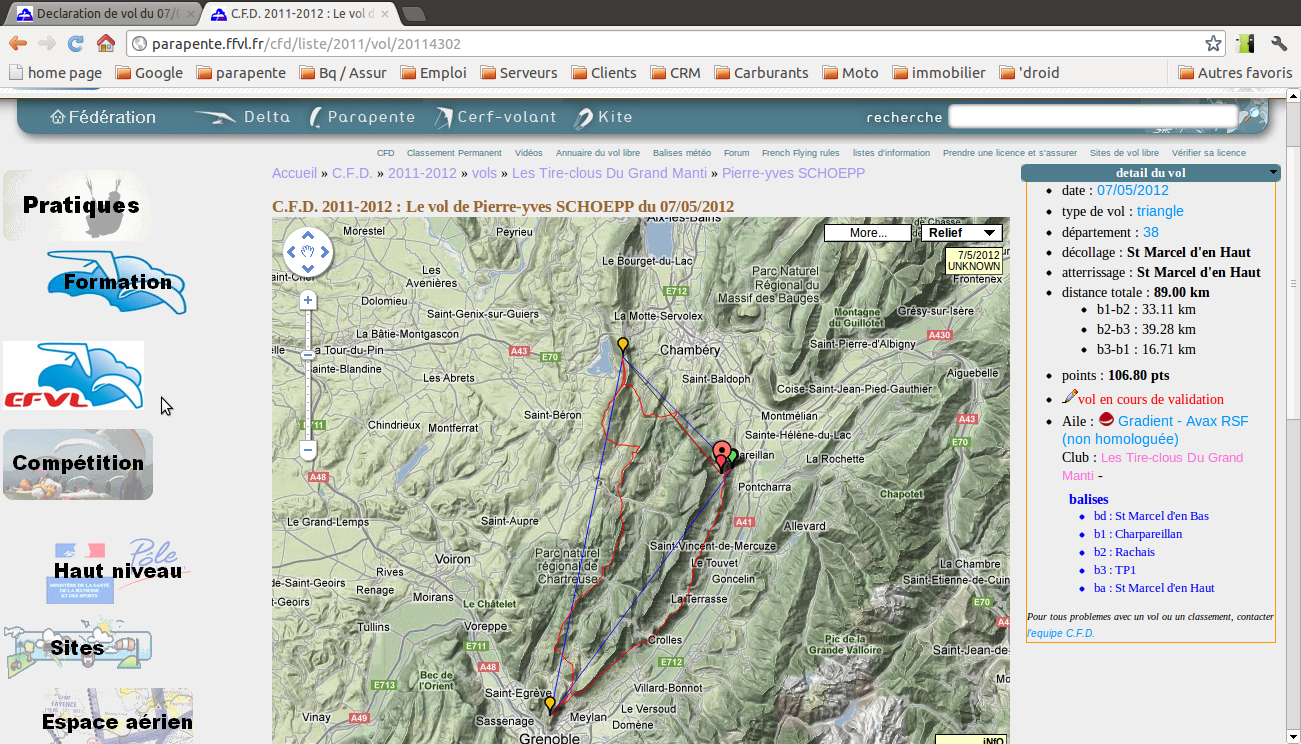The width and height of the screenshot is (1301, 744).
Task: Open the Serveurs bookmarks folder
Action: point(519,73)
